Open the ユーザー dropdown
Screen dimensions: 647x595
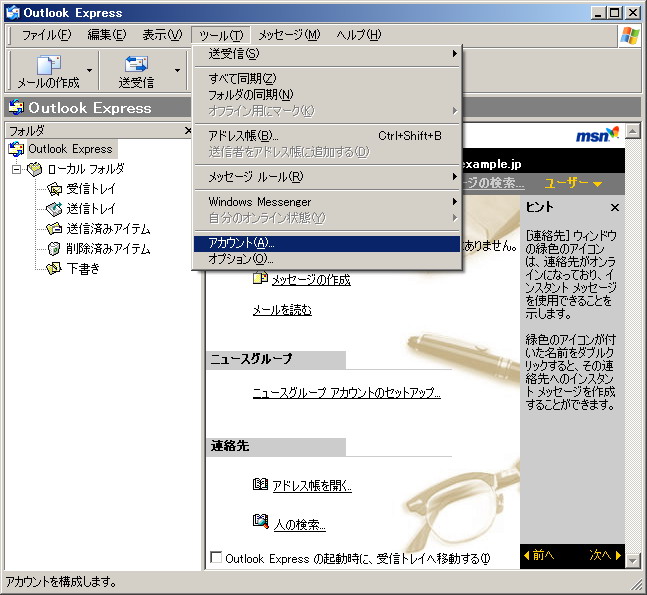point(574,183)
